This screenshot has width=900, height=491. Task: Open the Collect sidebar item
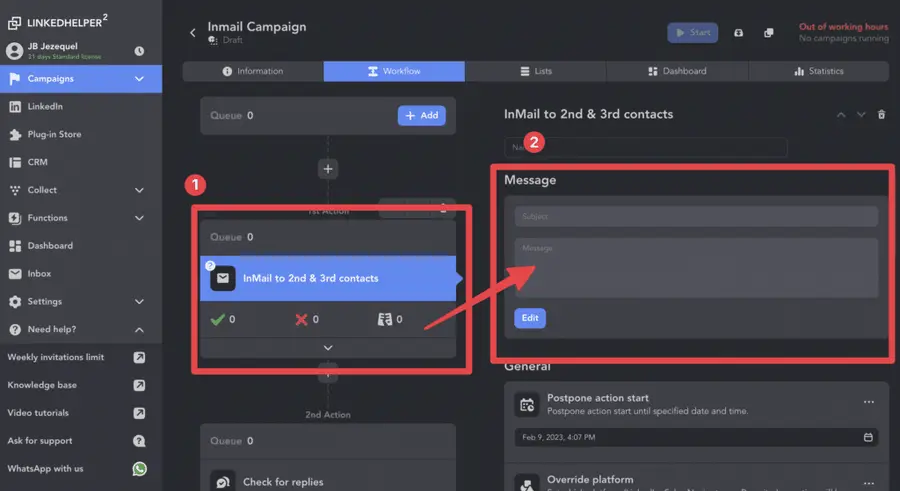[x=81, y=190]
